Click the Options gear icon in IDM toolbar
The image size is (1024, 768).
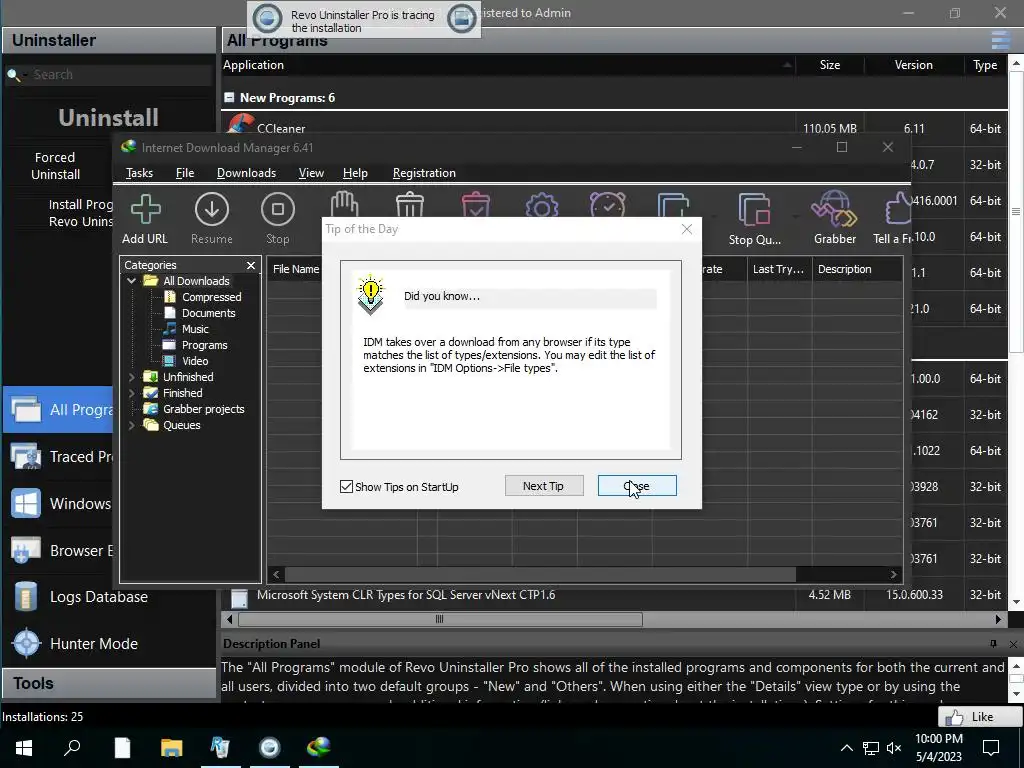pos(541,205)
